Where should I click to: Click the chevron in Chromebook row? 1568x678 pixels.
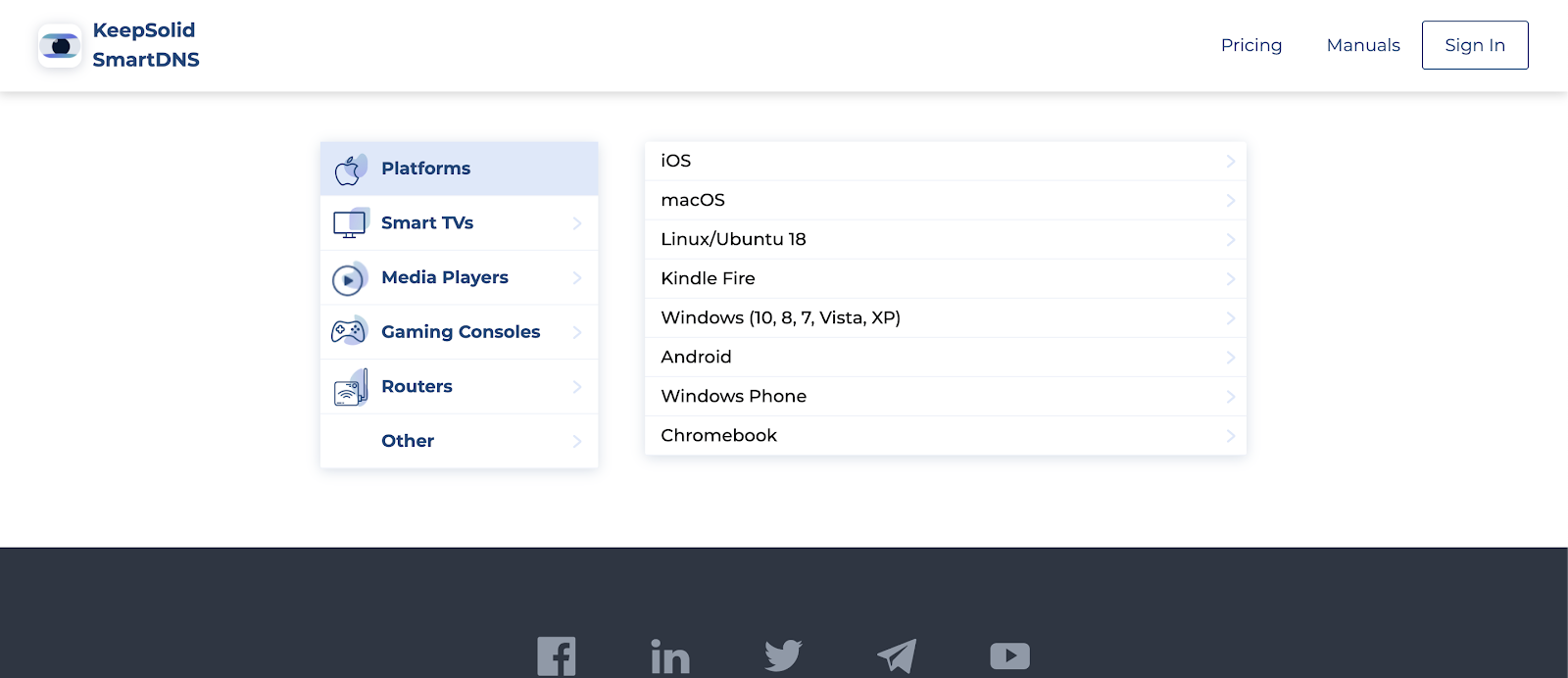1230,435
